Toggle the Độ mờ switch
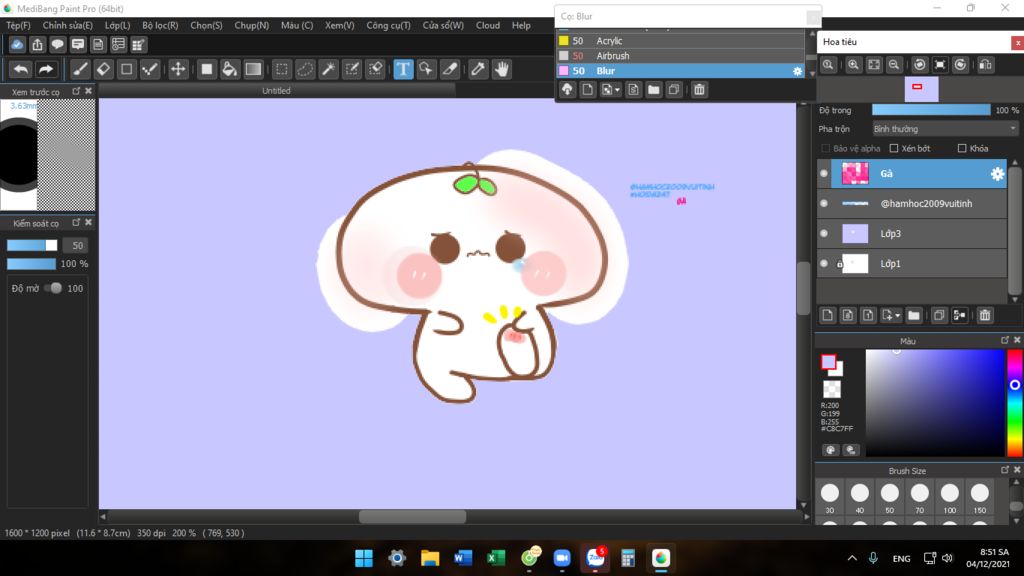The height and width of the screenshot is (576, 1024). coord(54,288)
